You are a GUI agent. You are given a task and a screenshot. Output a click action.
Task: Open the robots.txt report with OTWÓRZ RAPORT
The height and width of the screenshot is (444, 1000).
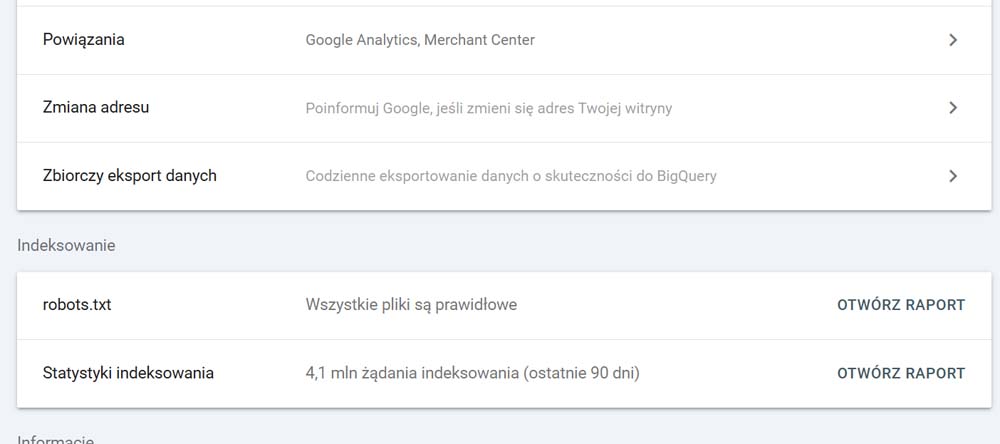tap(901, 305)
